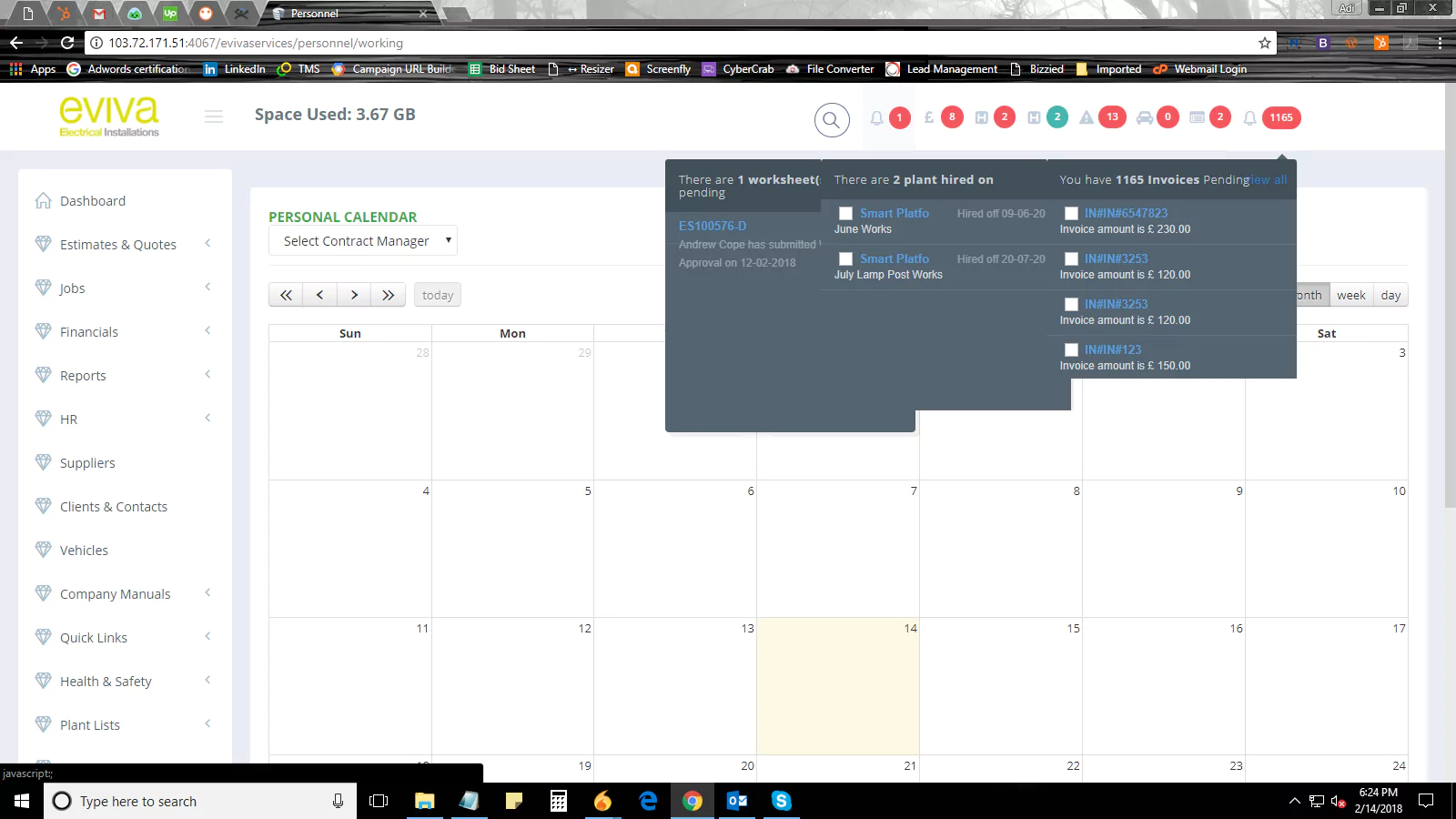Toggle the hamburger sidebar menu icon
1456x819 pixels.
pos(214,116)
